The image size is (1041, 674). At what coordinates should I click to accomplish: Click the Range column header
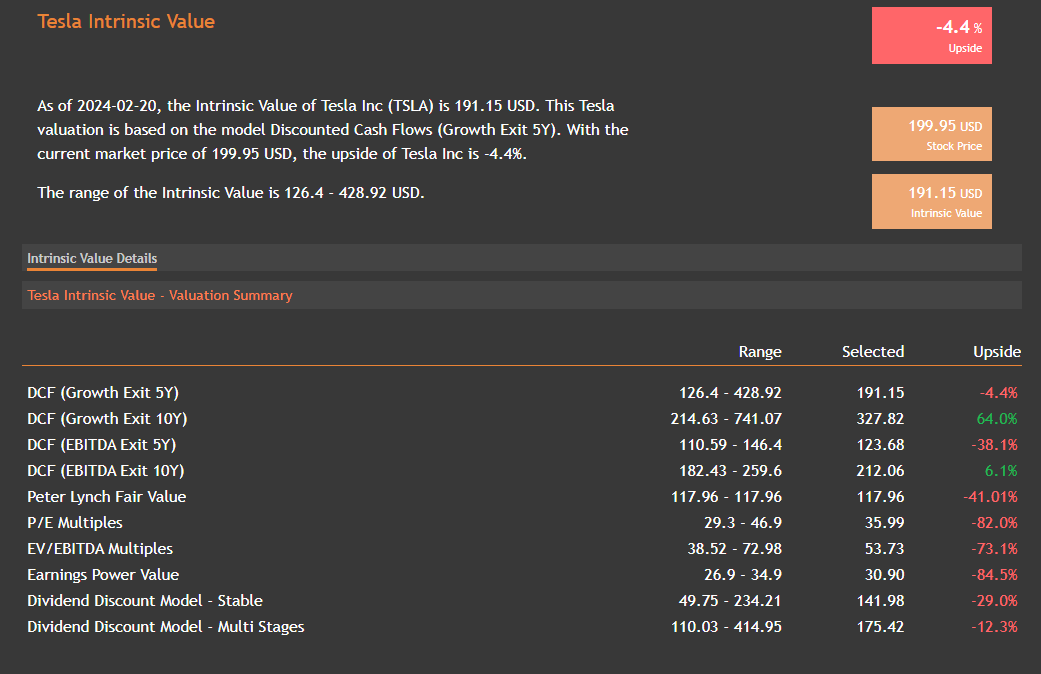(x=760, y=351)
